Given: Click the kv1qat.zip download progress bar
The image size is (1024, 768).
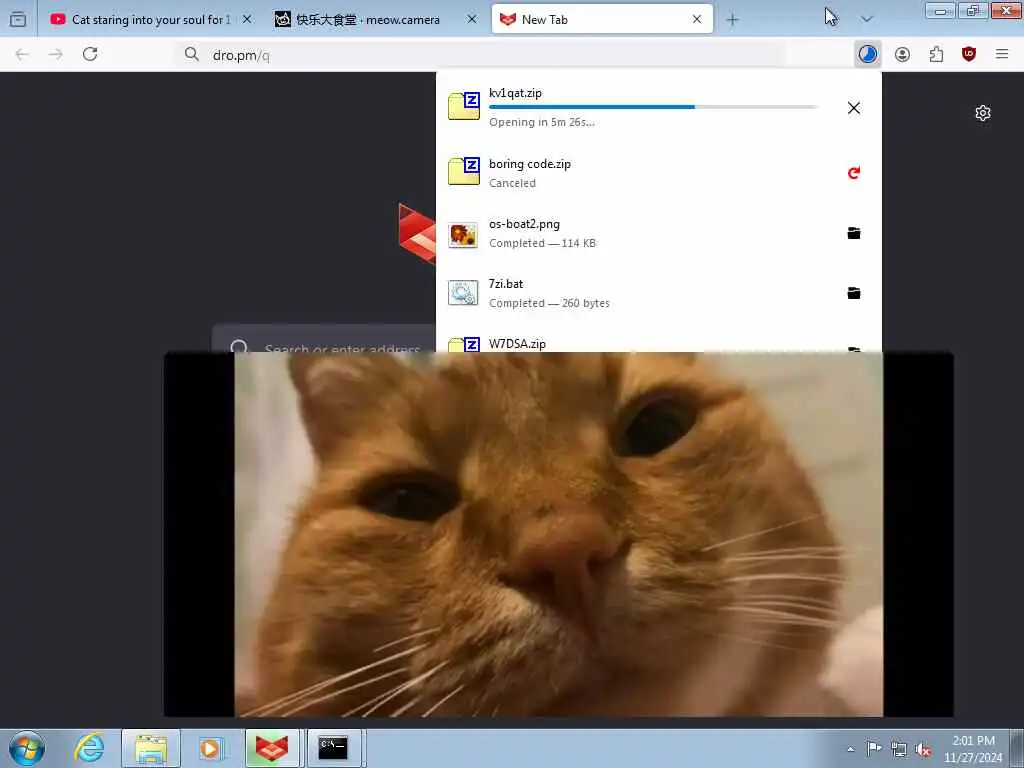Looking at the screenshot, I should 652,106.
